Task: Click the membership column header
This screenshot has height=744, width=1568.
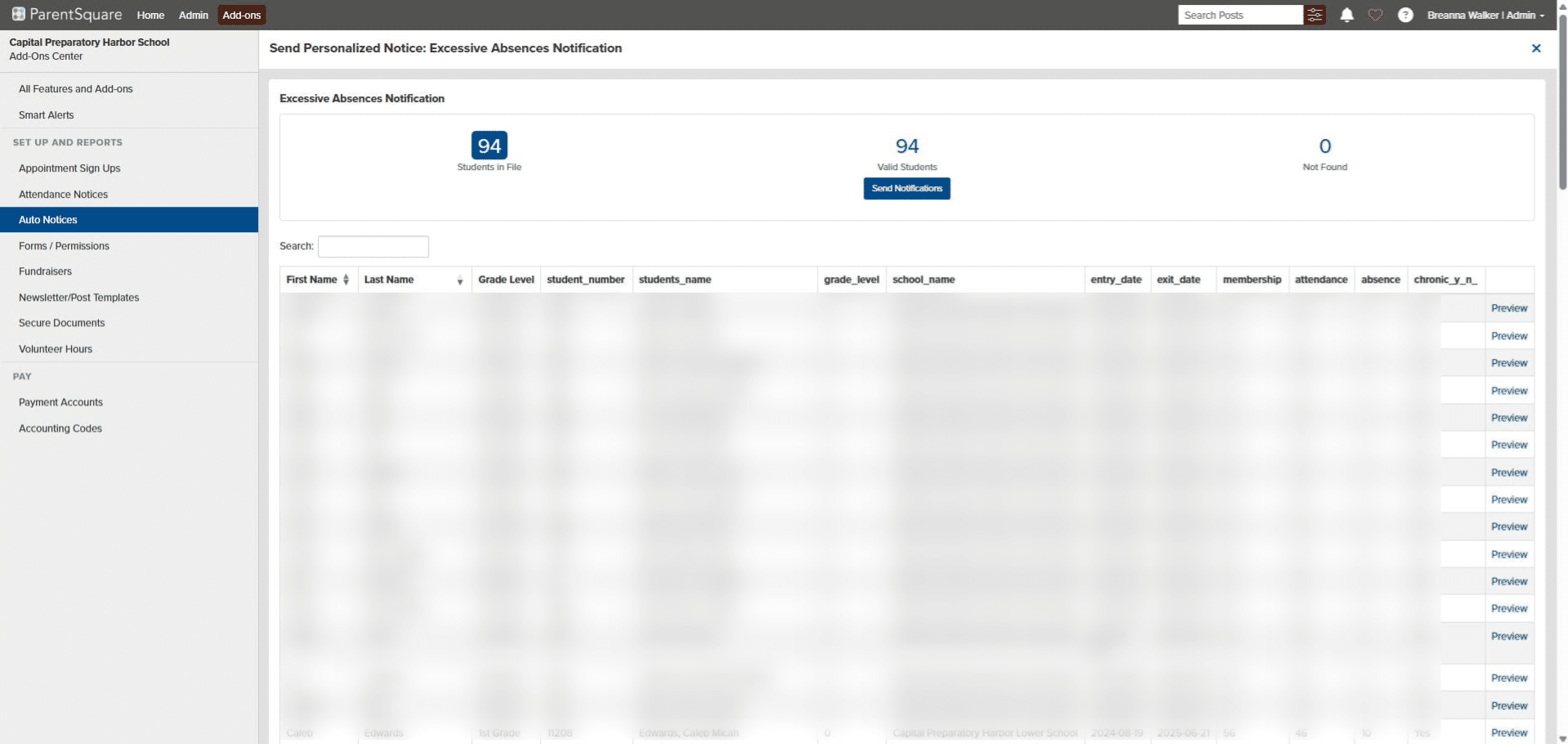Action: coord(1252,280)
